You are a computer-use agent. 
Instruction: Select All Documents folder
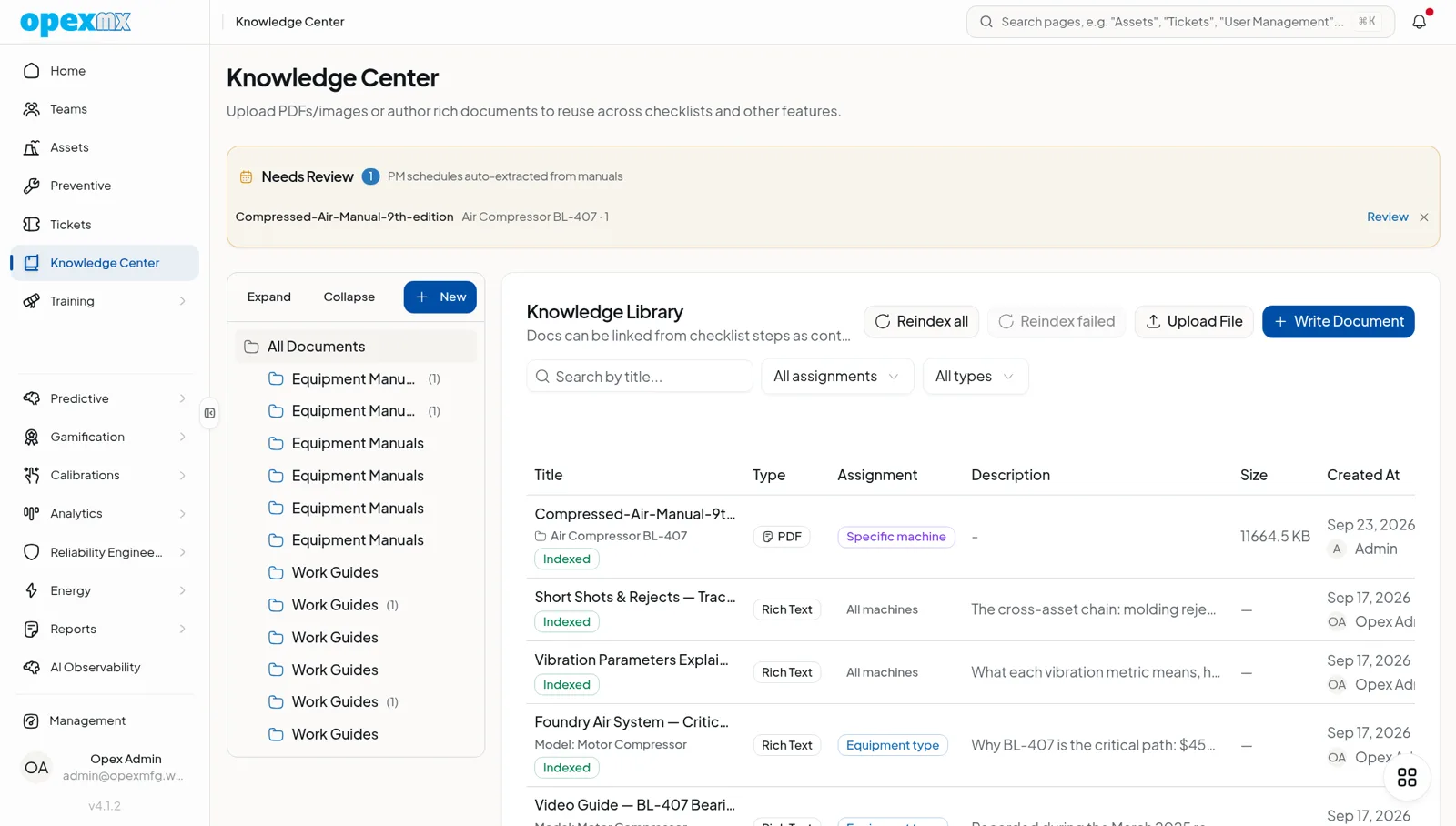[x=356, y=347]
